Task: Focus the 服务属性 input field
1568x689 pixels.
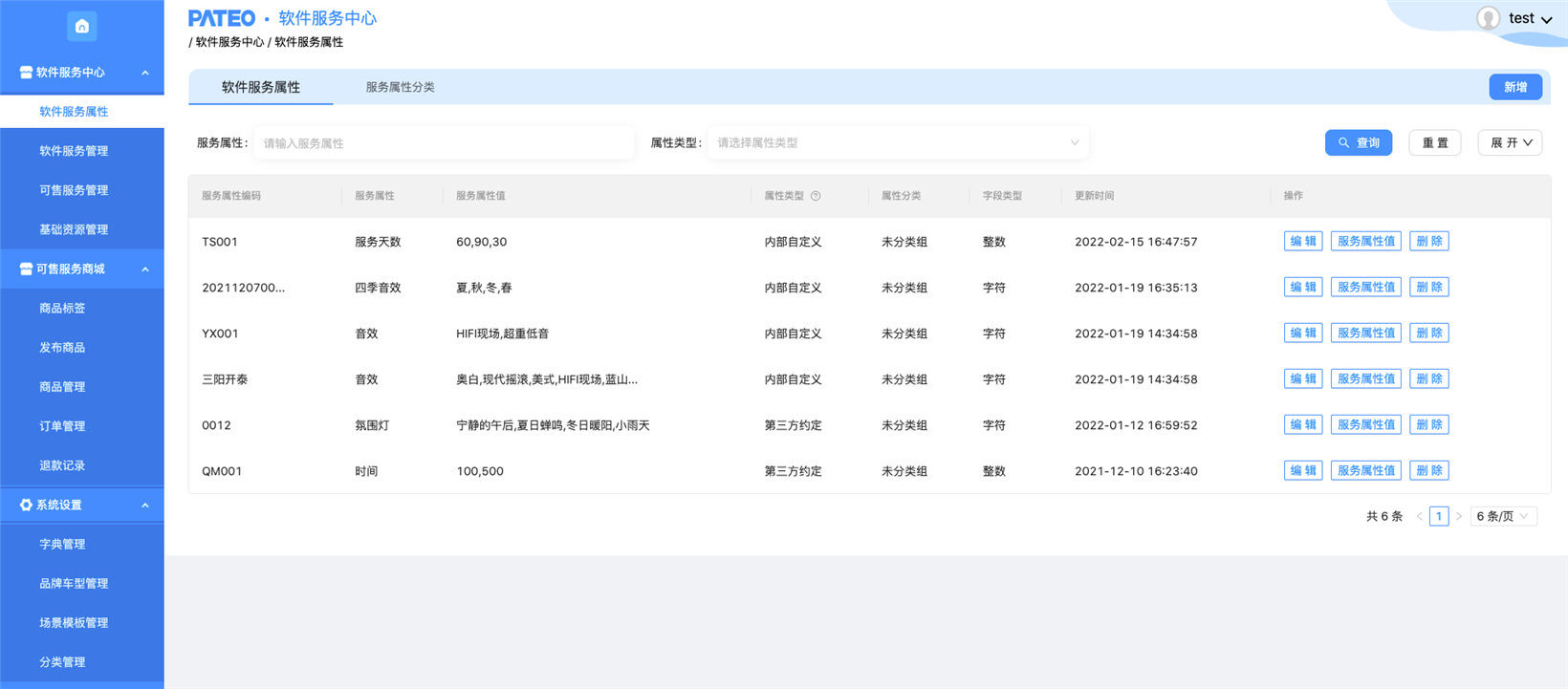Action: click(444, 143)
